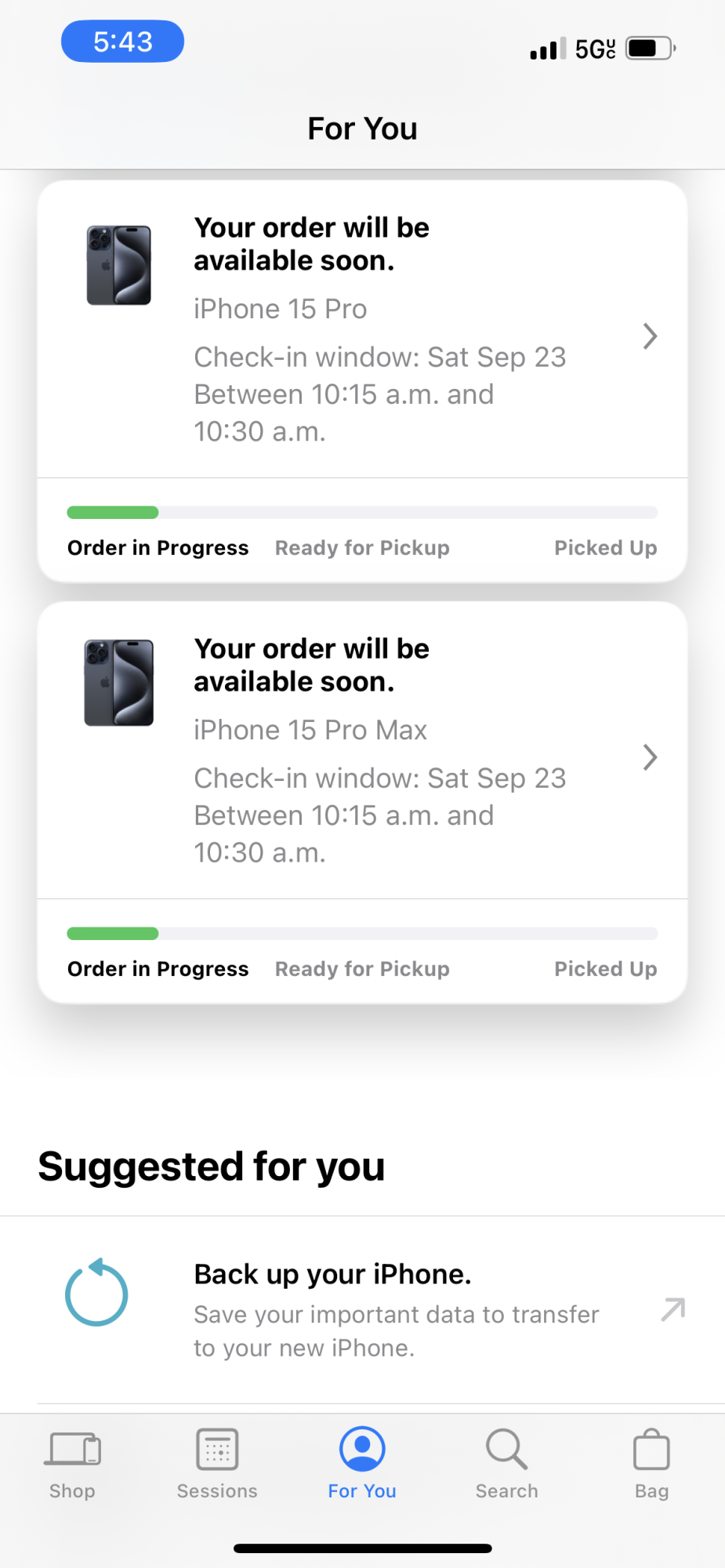
Task: Expand iPhone 15 Pro Max order chevron
Action: [650, 757]
